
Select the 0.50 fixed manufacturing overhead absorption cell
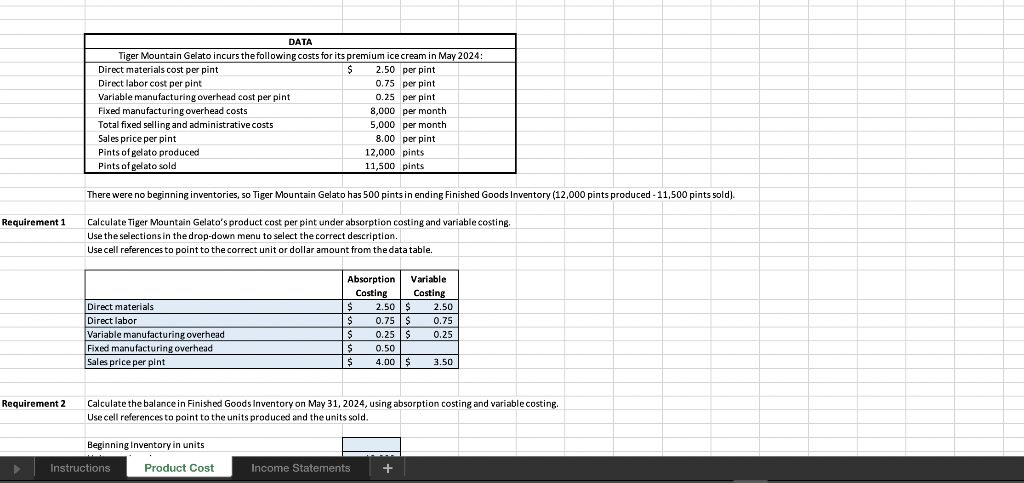(x=372, y=348)
